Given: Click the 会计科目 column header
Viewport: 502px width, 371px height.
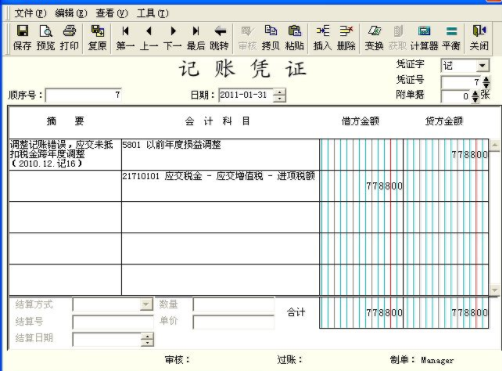Looking at the screenshot, I should [218, 121].
